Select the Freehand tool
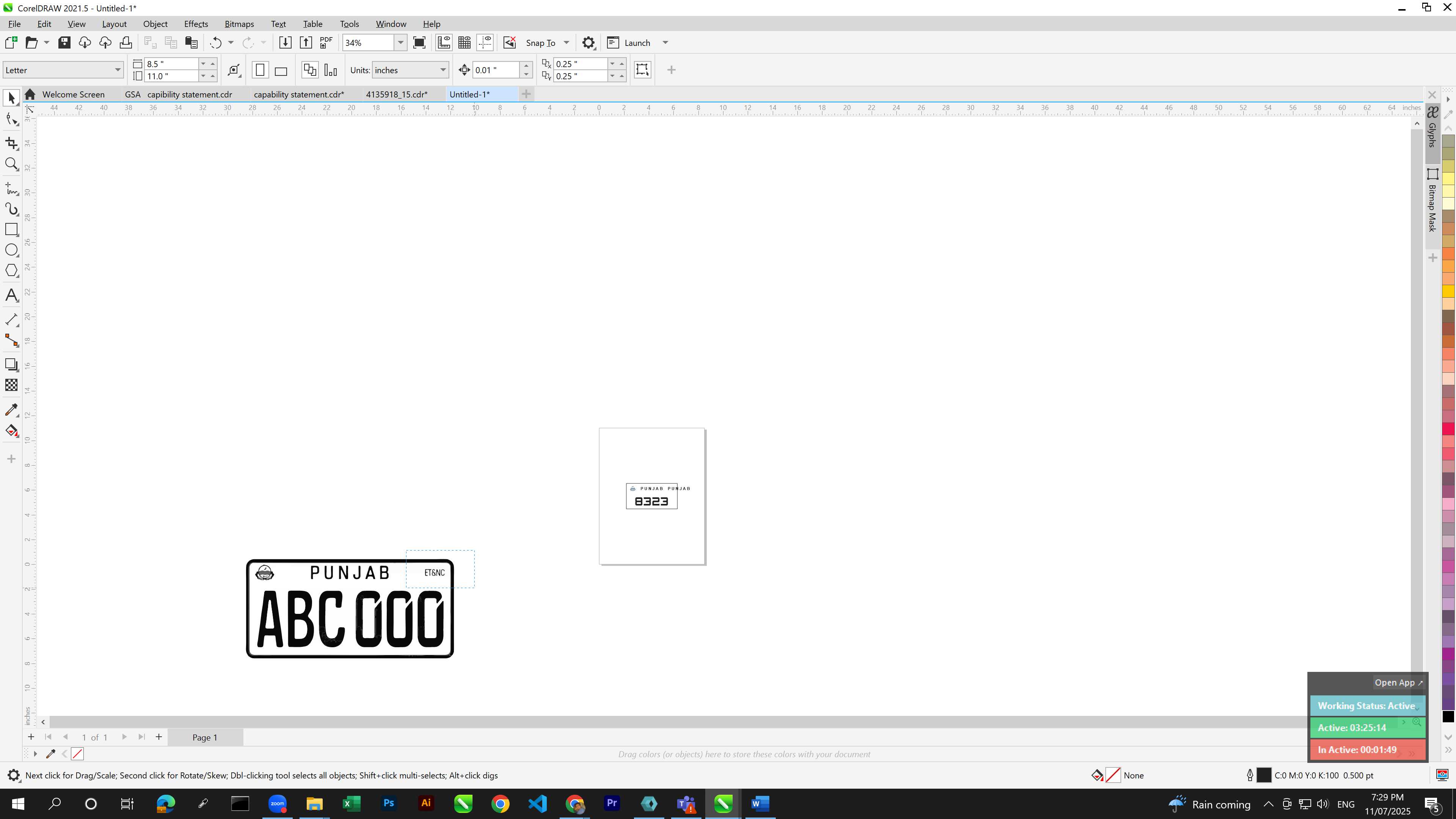Image resolution: width=1456 pixels, height=819 pixels. [x=11, y=188]
